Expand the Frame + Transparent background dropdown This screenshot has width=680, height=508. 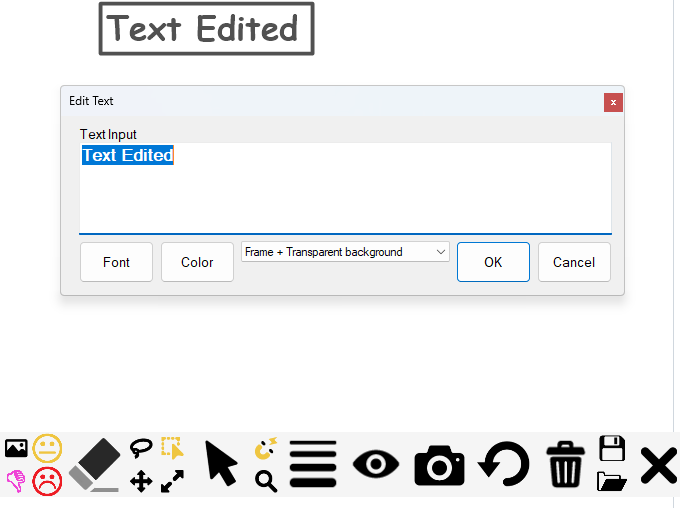click(x=345, y=252)
